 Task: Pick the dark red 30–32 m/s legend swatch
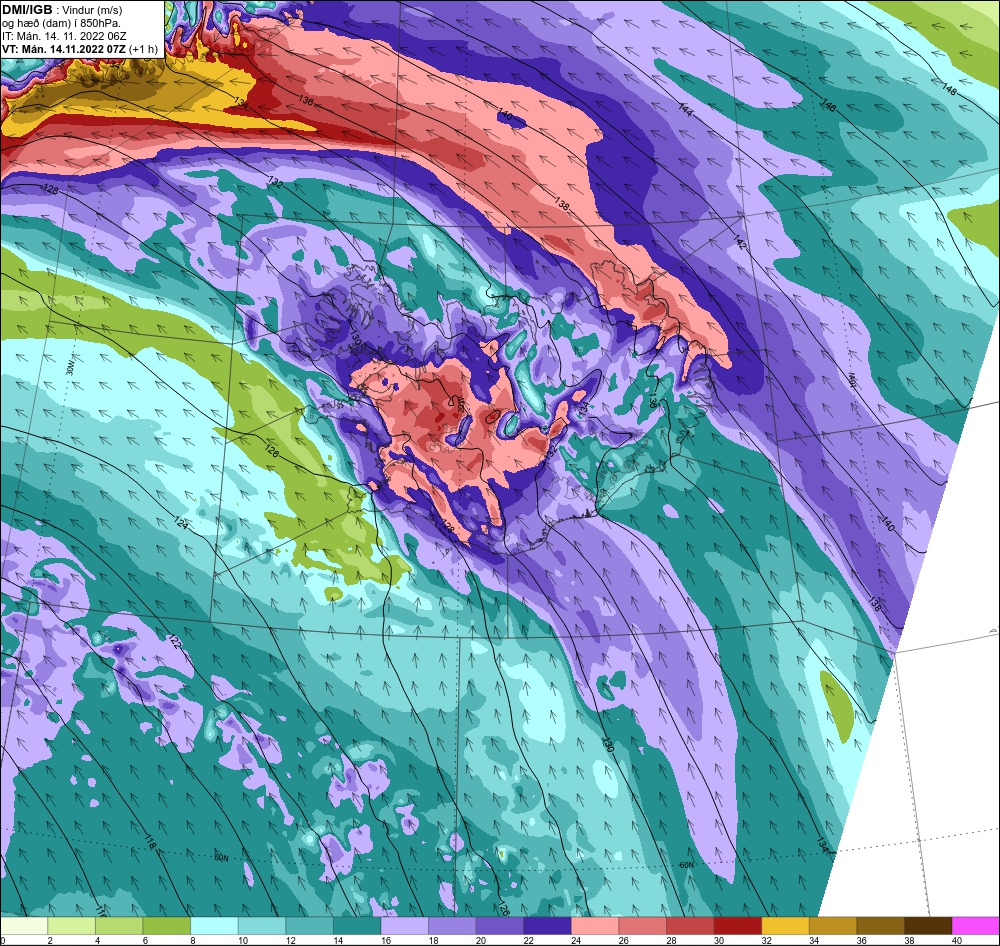click(x=737, y=926)
